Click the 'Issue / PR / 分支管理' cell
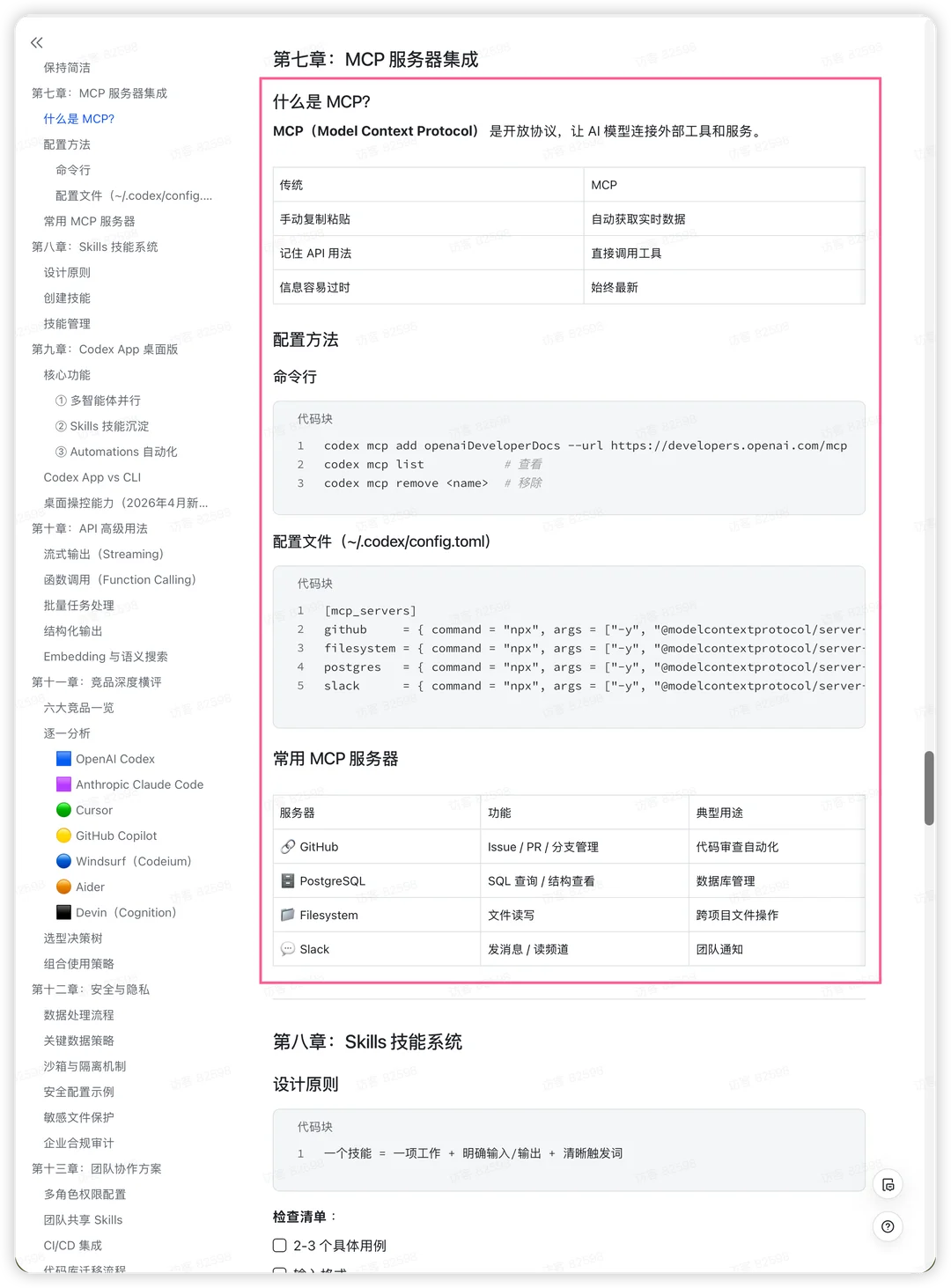This screenshot has height=1288, width=951. 584,847
